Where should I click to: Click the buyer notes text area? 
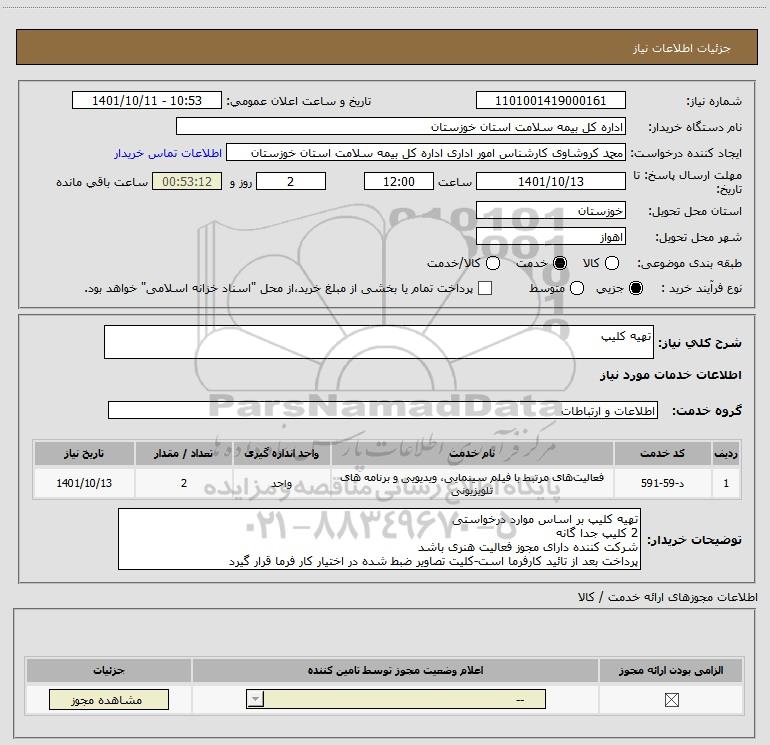click(x=379, y=539)
